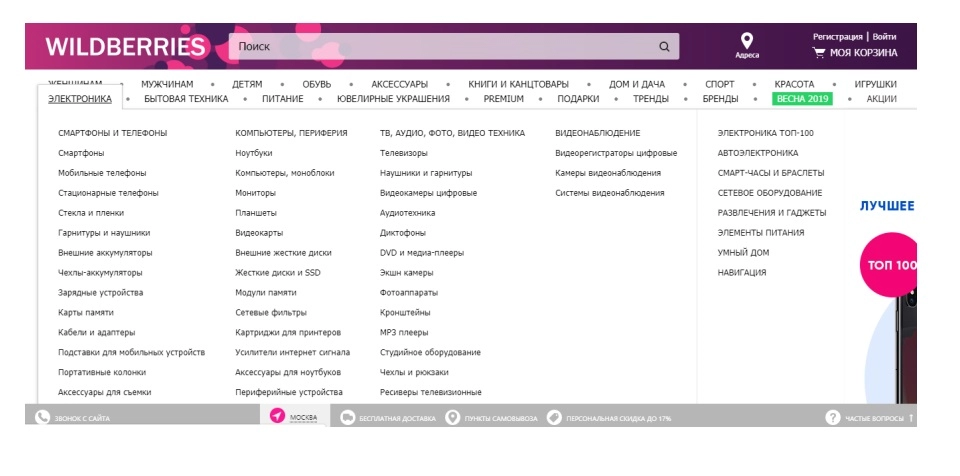This screenshot has height=476, width=960.
Task: Open Стекла и пленки link
Action: [91, 213]
